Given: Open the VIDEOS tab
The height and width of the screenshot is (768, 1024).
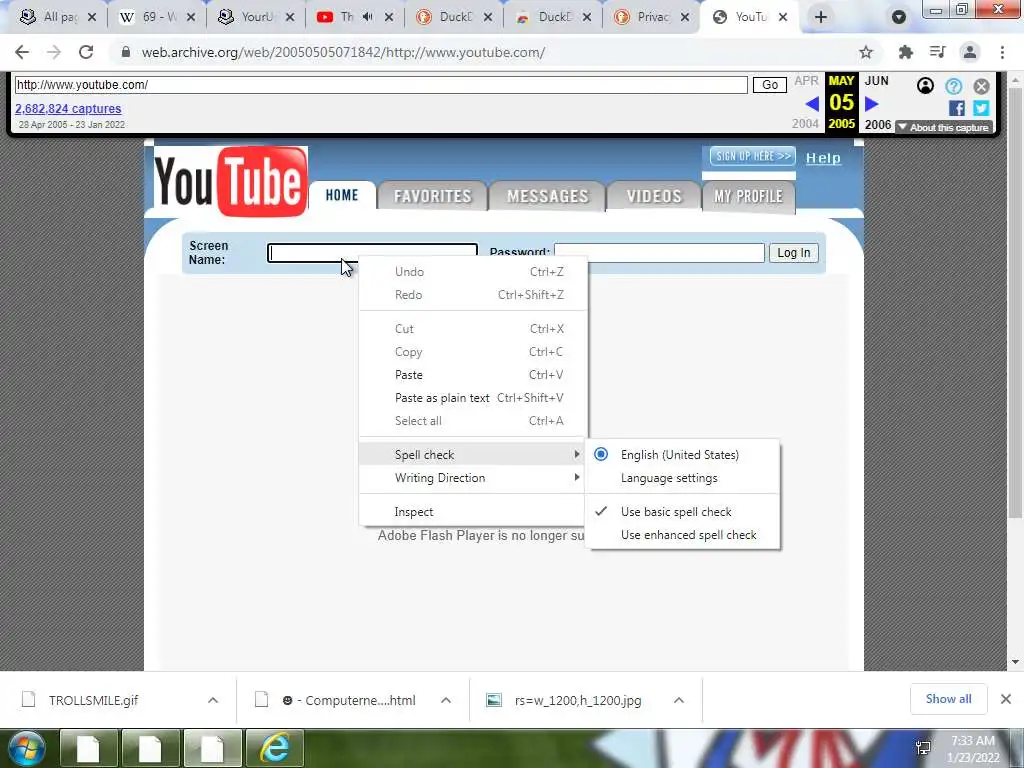Looking at the screenshot, I should click(654, 196).
